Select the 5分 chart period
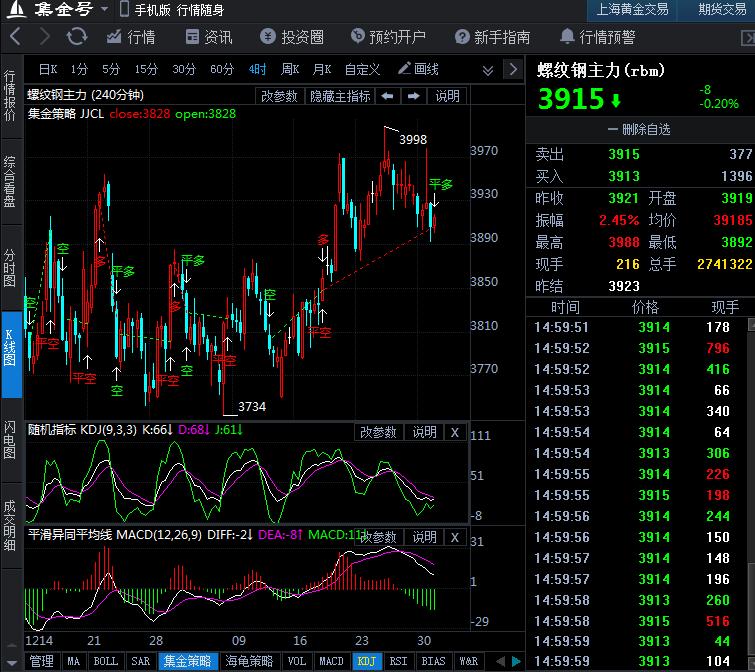 coord(110,69)
